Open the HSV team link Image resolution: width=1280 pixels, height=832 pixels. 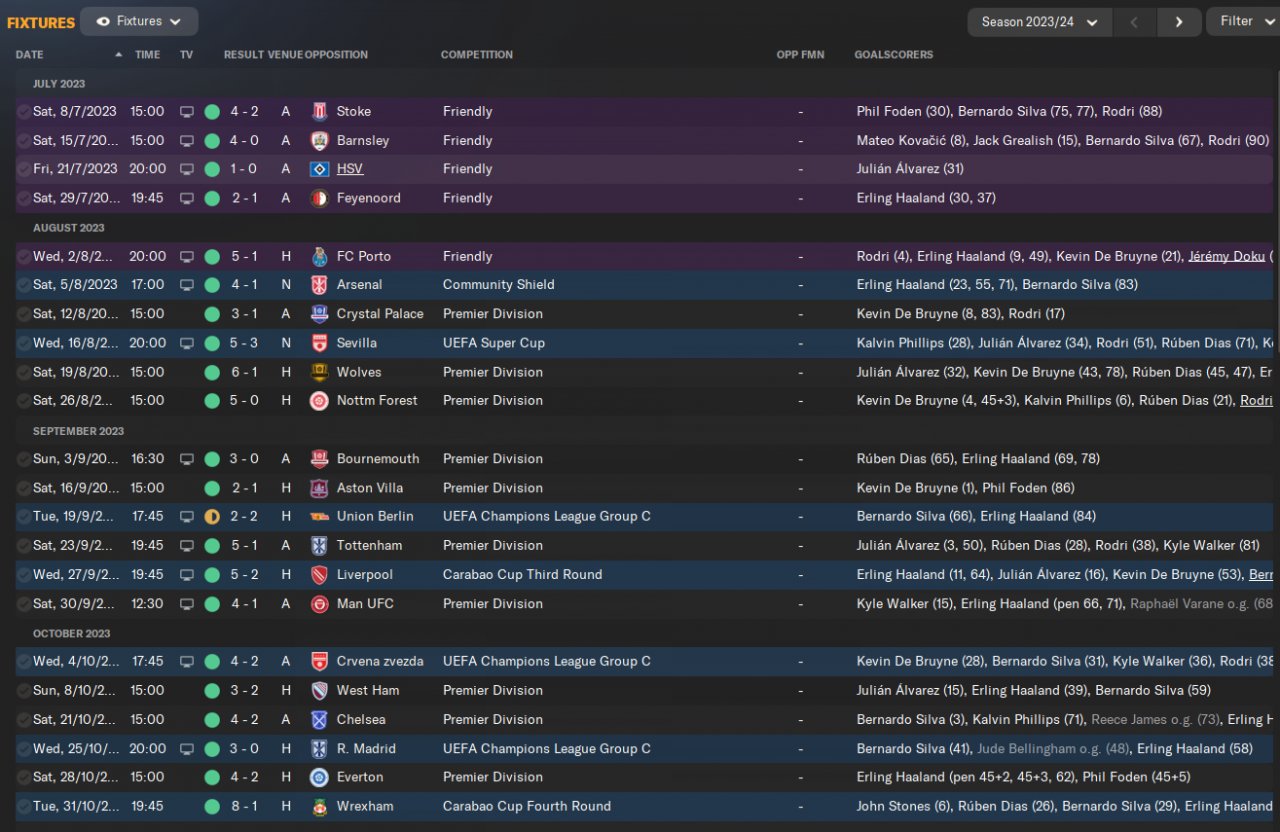350,169
